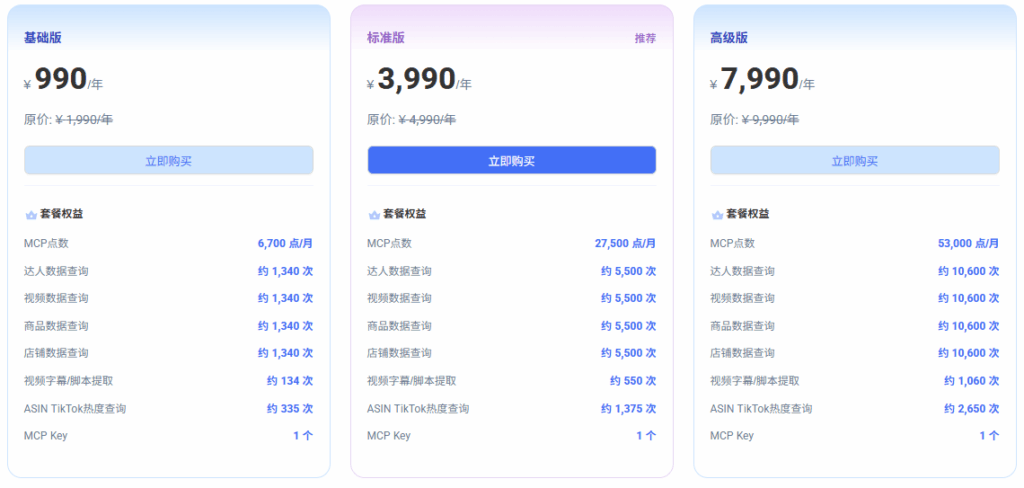Click 达人数据查询 label in 基础版 card
This screenshot has height=488, width=1024.
tap(56, 271)
